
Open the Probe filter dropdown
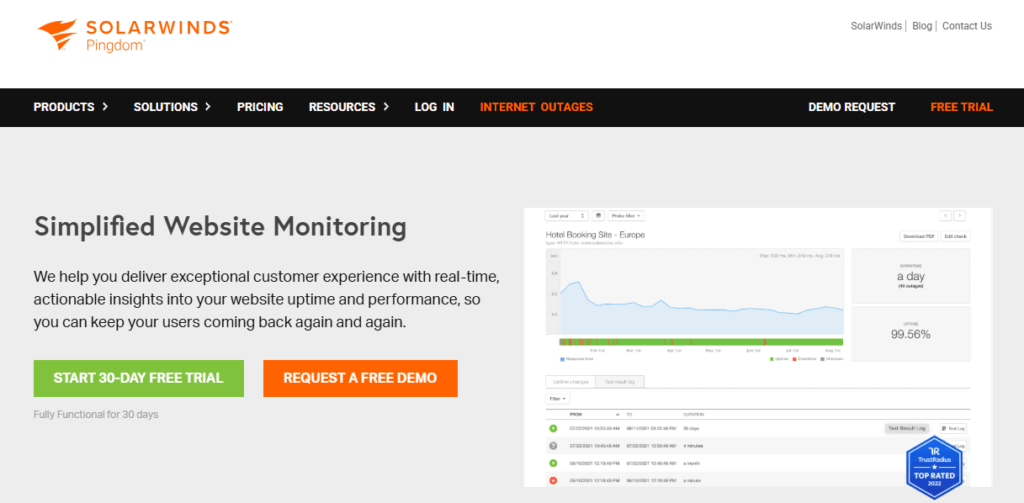626,216
